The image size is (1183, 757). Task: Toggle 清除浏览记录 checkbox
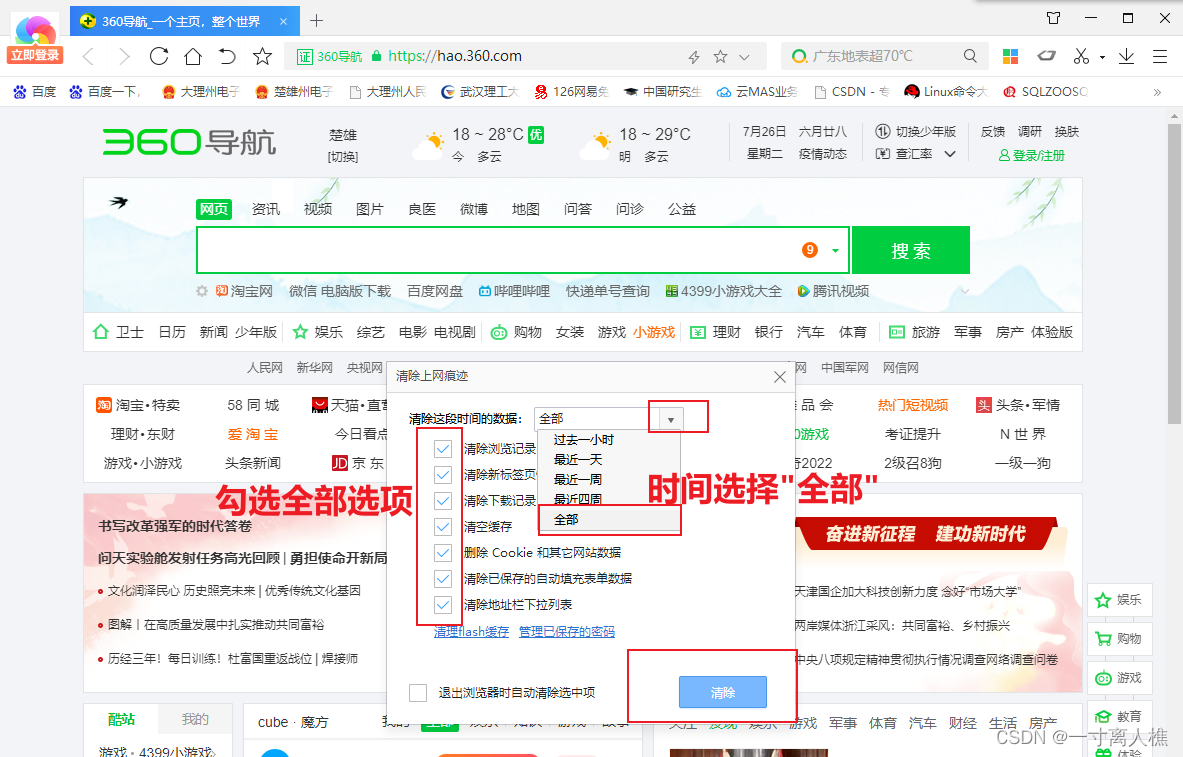point(443,449)
